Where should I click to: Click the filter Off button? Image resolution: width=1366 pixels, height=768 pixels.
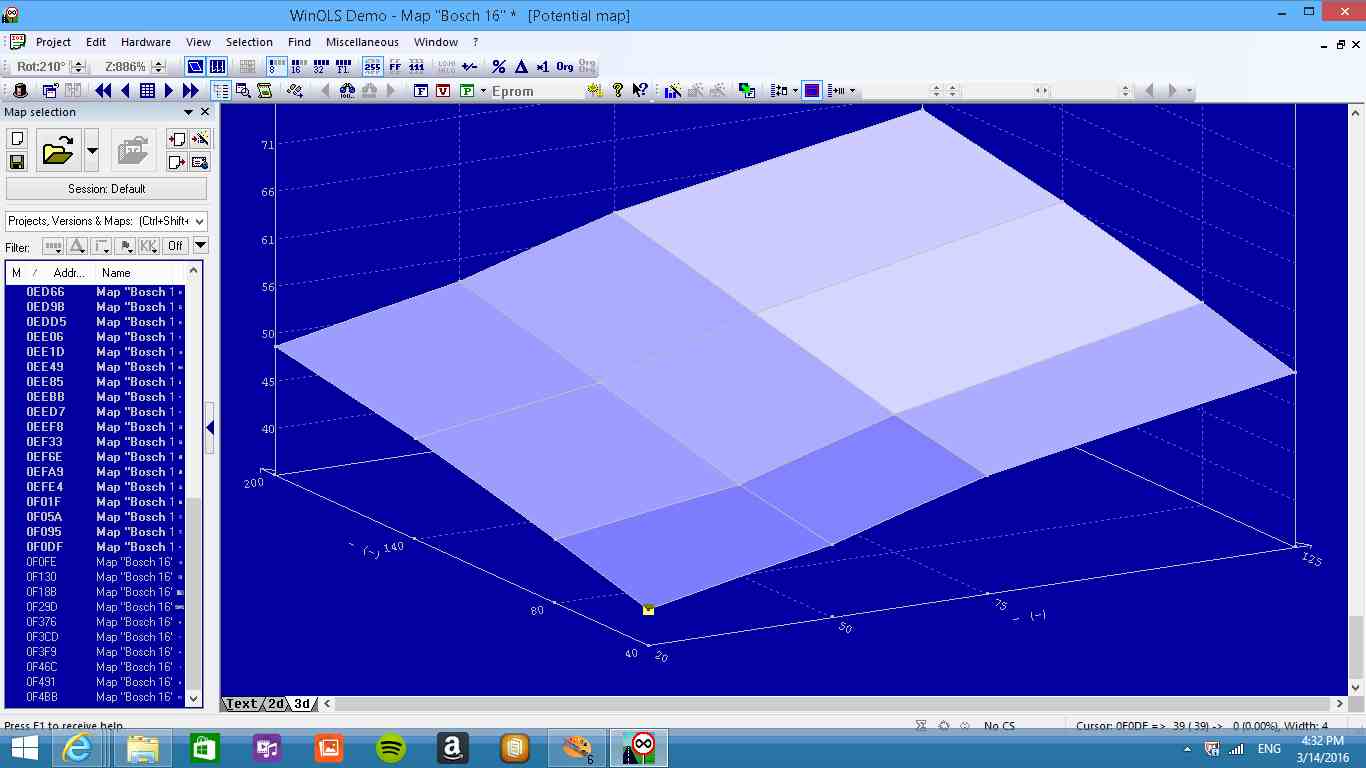point(175,246)
